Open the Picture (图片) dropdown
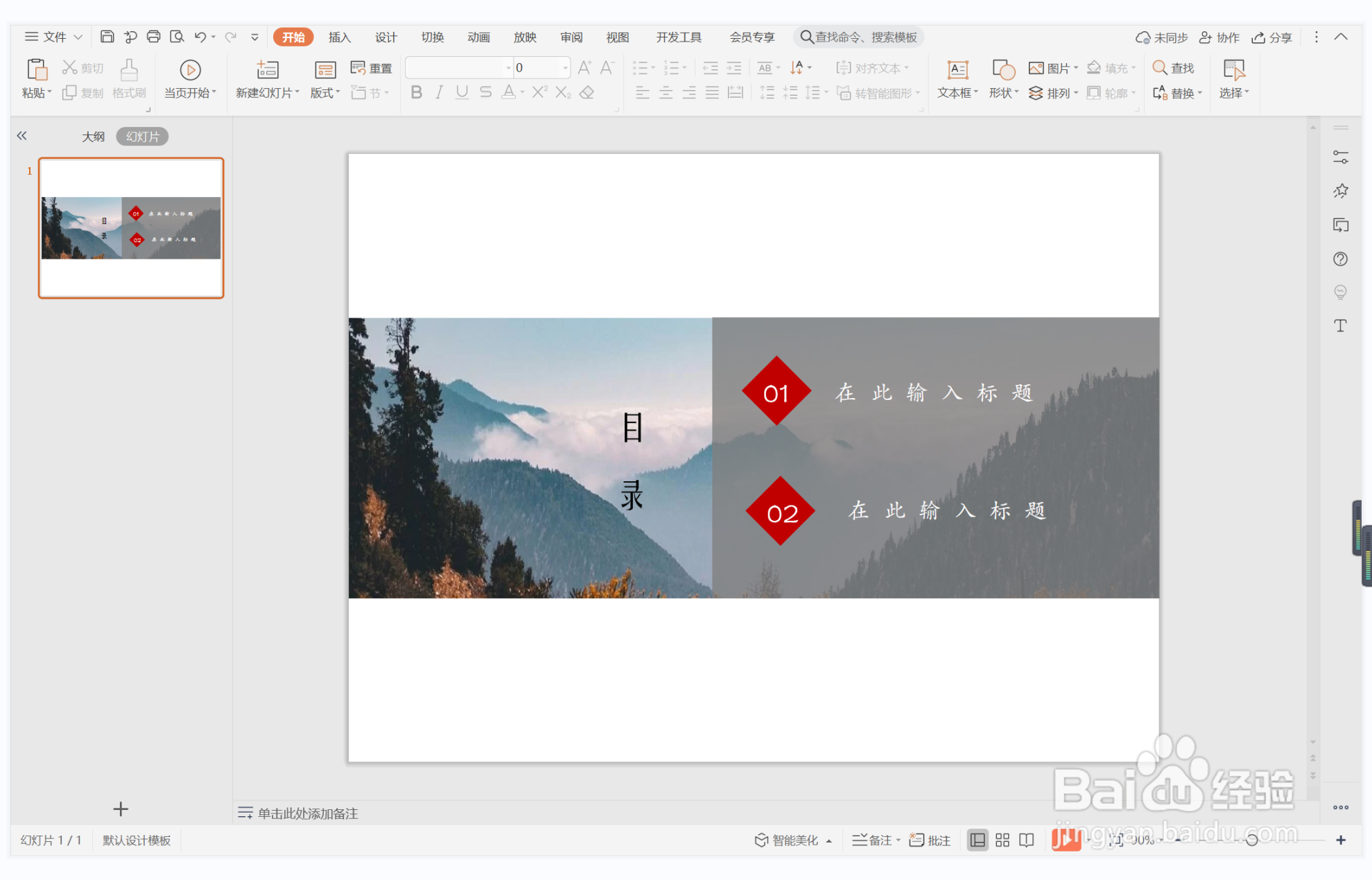1372x880 pixels. [1054, 67]
